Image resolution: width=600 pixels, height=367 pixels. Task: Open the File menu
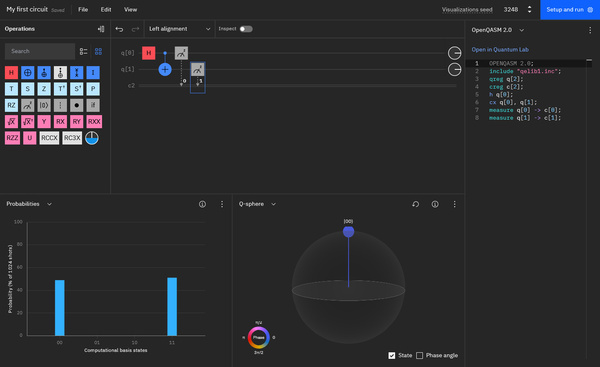[x=83, y=10]
